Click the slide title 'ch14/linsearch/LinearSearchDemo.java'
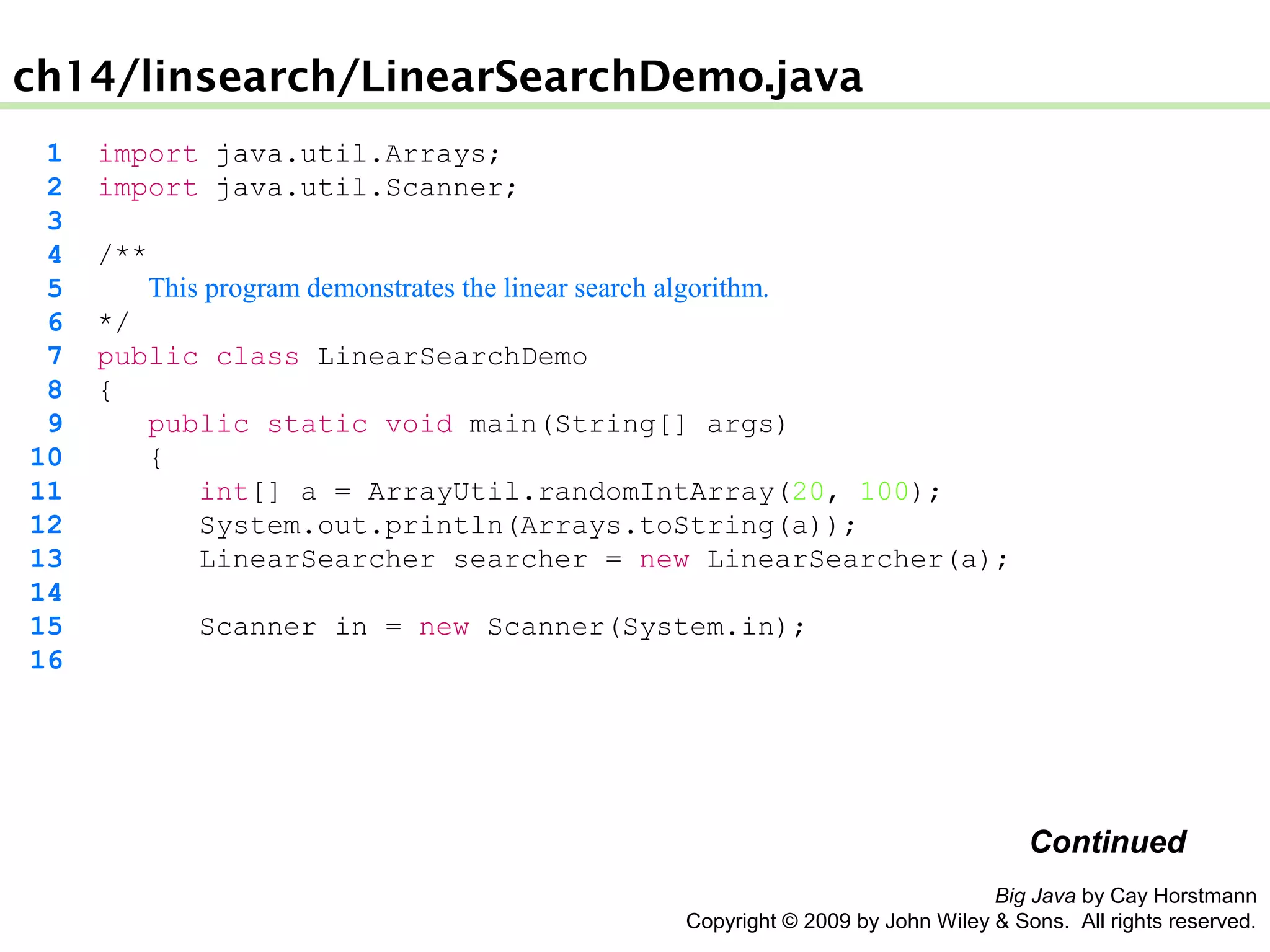 pos(437,77)
